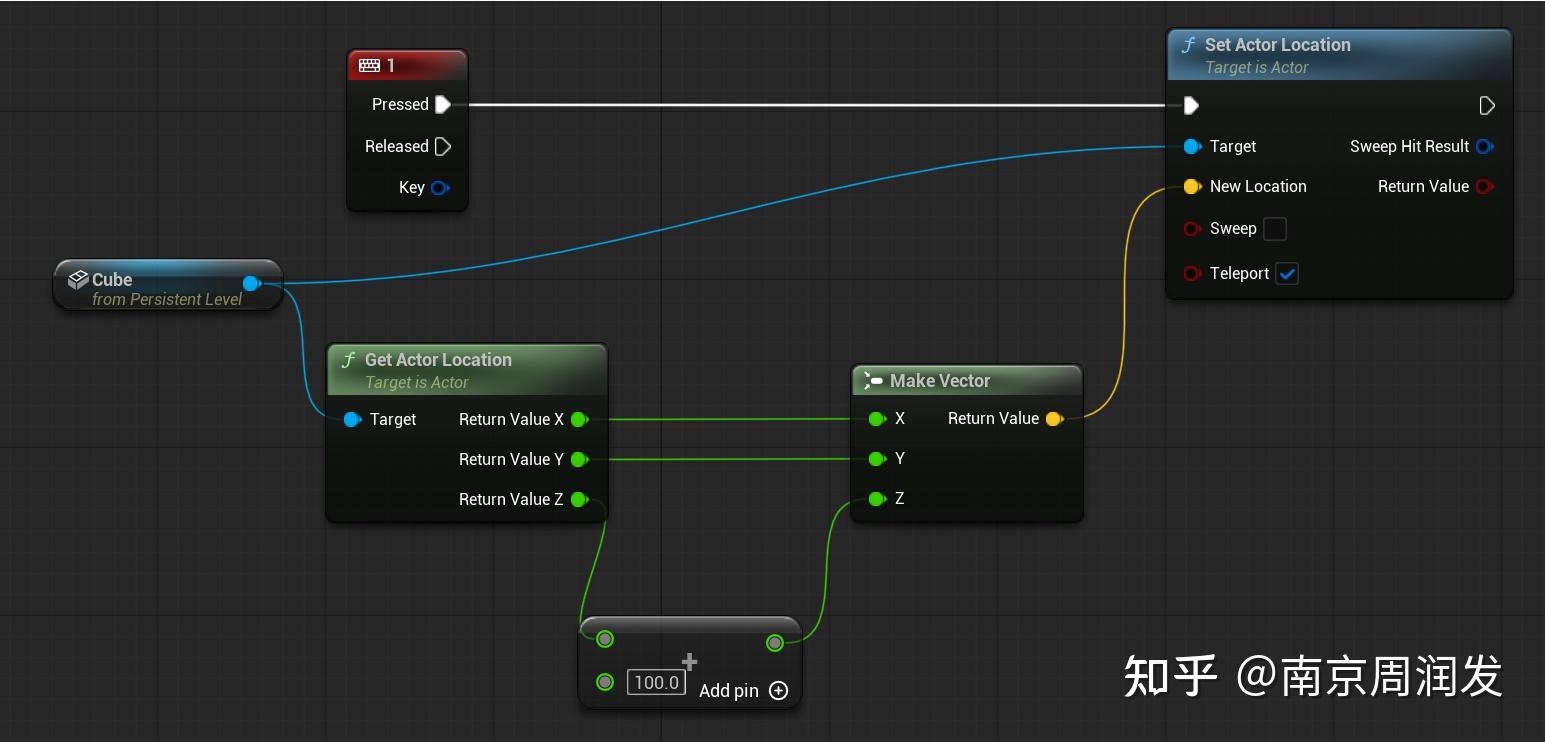This screenshot has height=742, width=1545.
Task: Uncheck the Teleport checkbox
Action: 1287,274
